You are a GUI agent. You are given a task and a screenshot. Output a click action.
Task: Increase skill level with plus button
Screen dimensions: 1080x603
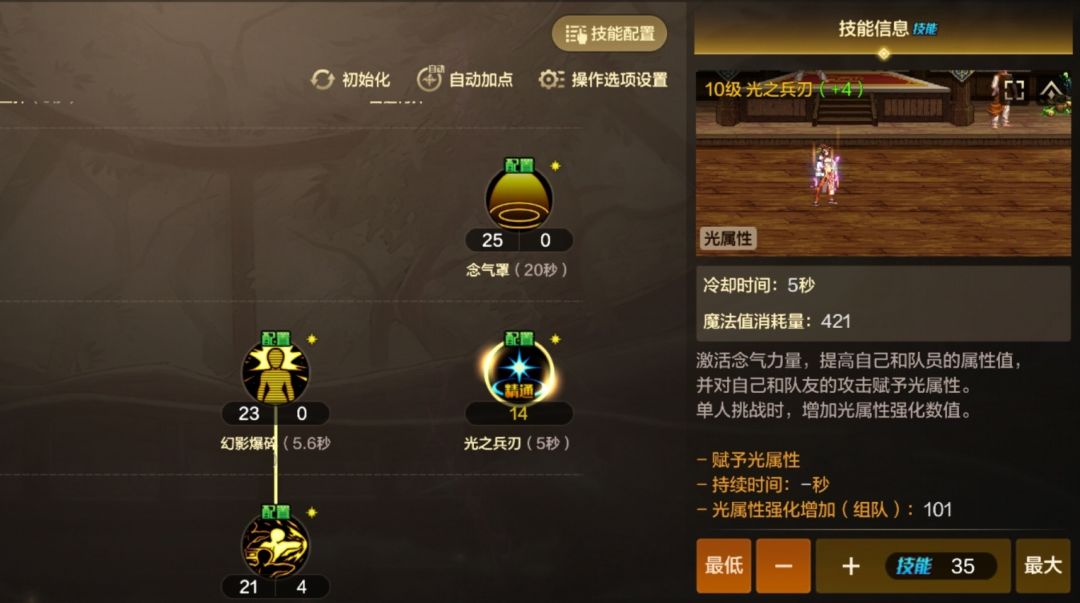coord(851,566)
